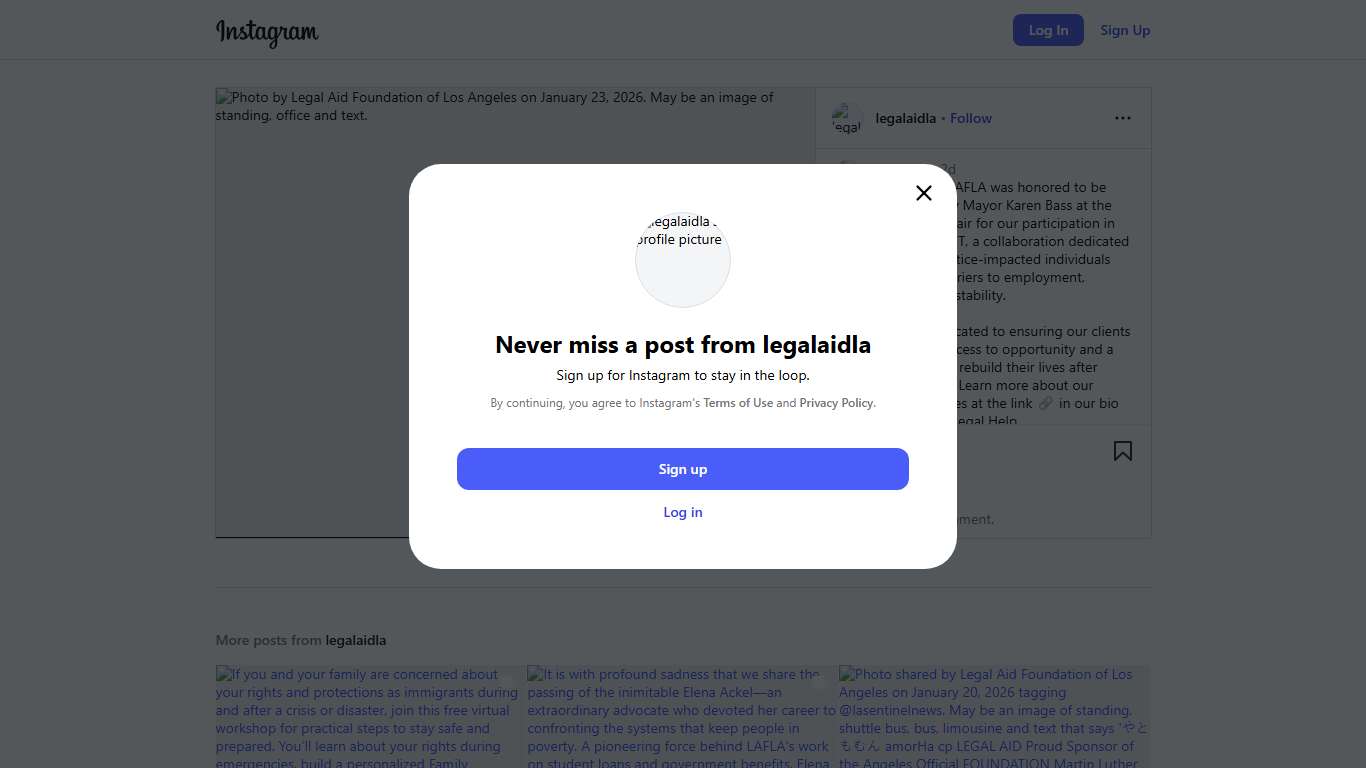Open the immigrant rights workshop post thumbnail
The height and width of the screenshot is (768, 1366).
click(x=367, y=716)
